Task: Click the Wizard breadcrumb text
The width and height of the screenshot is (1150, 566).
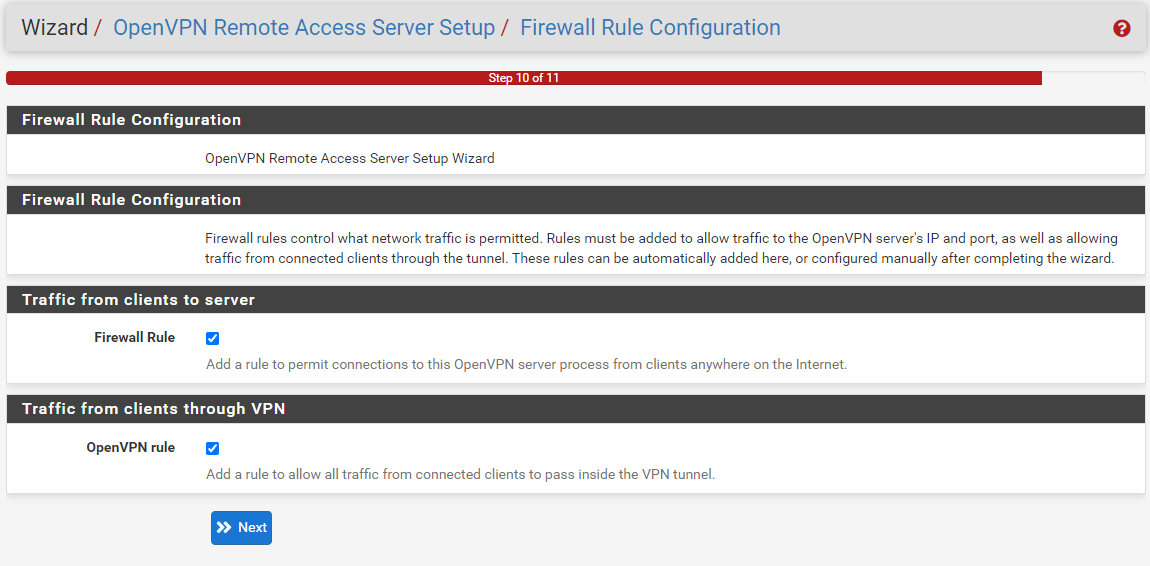Action: (55, 28)
